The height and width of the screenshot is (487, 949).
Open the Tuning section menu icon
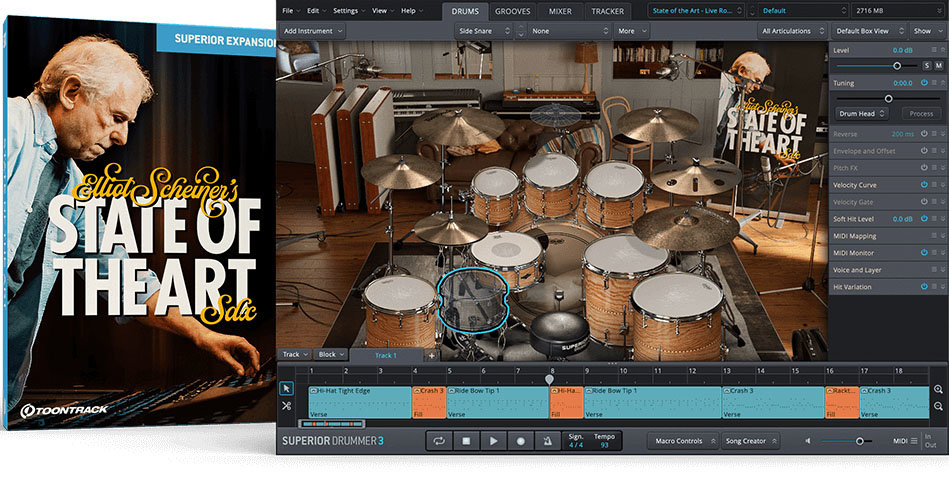[934, 82]
